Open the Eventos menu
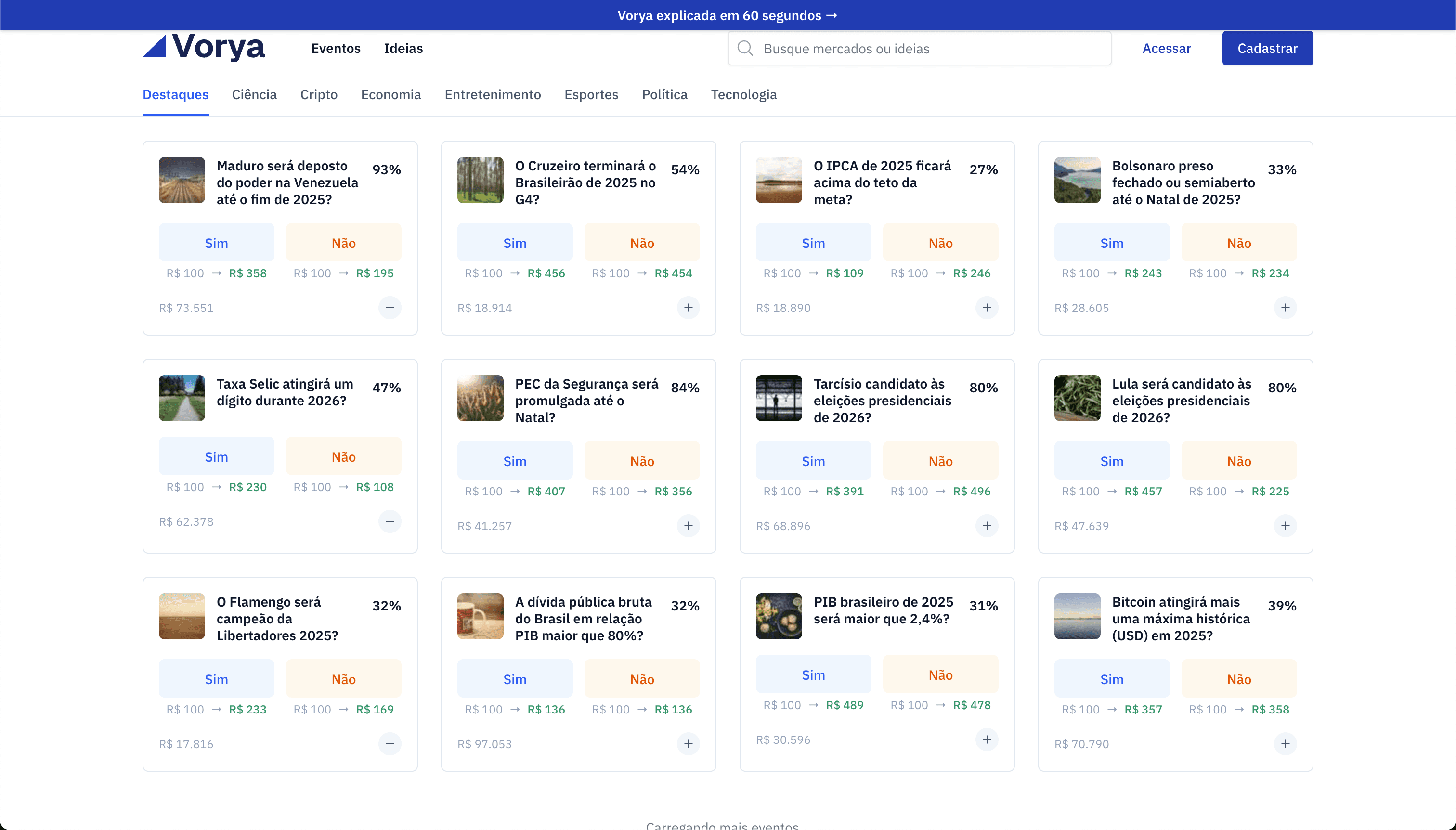Image resolution: width=1456 pixels, height=830 pixels. click(x=335, y=49)
